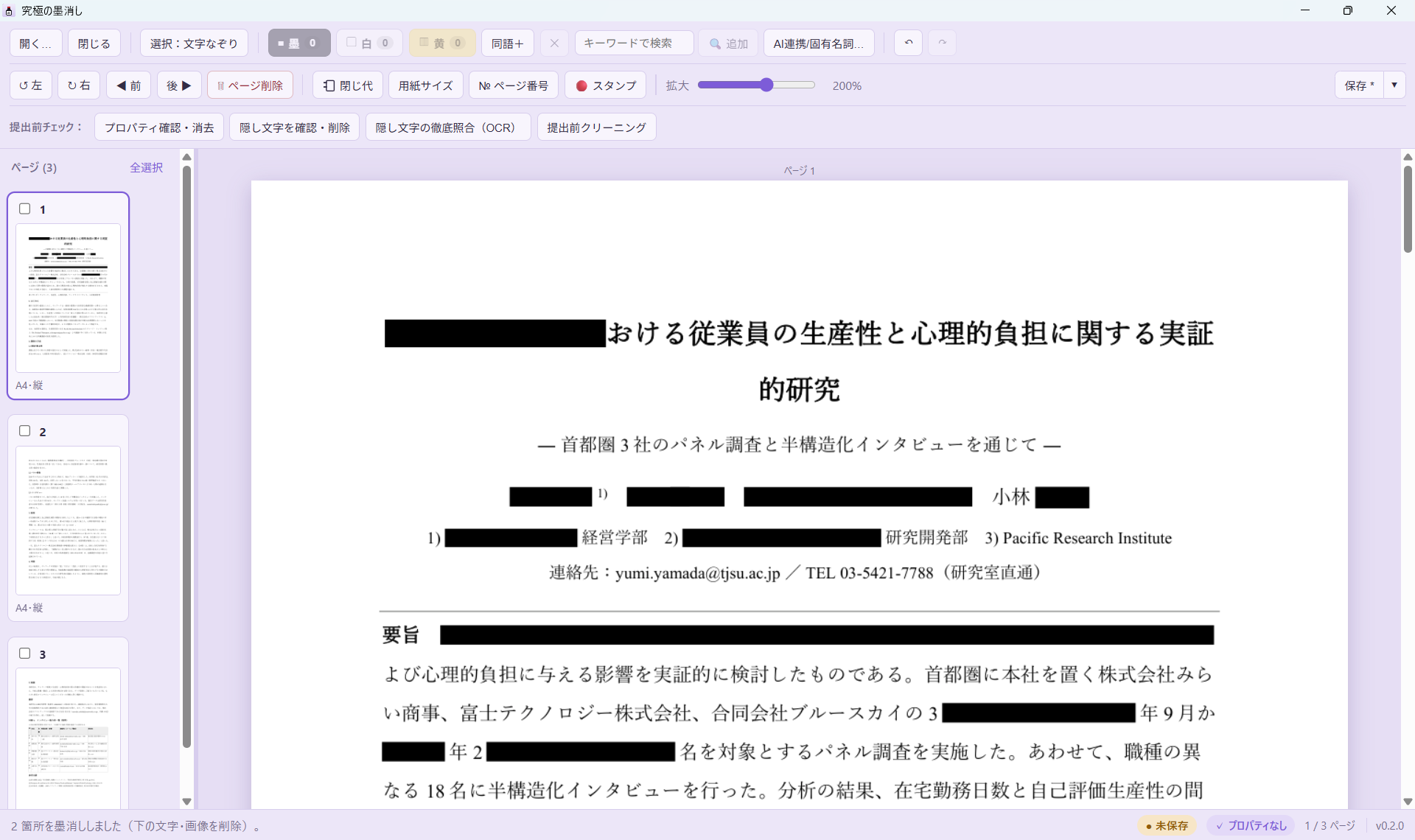
Task: Click the プロパティなし status badge
Action: tap(1251, 826)
